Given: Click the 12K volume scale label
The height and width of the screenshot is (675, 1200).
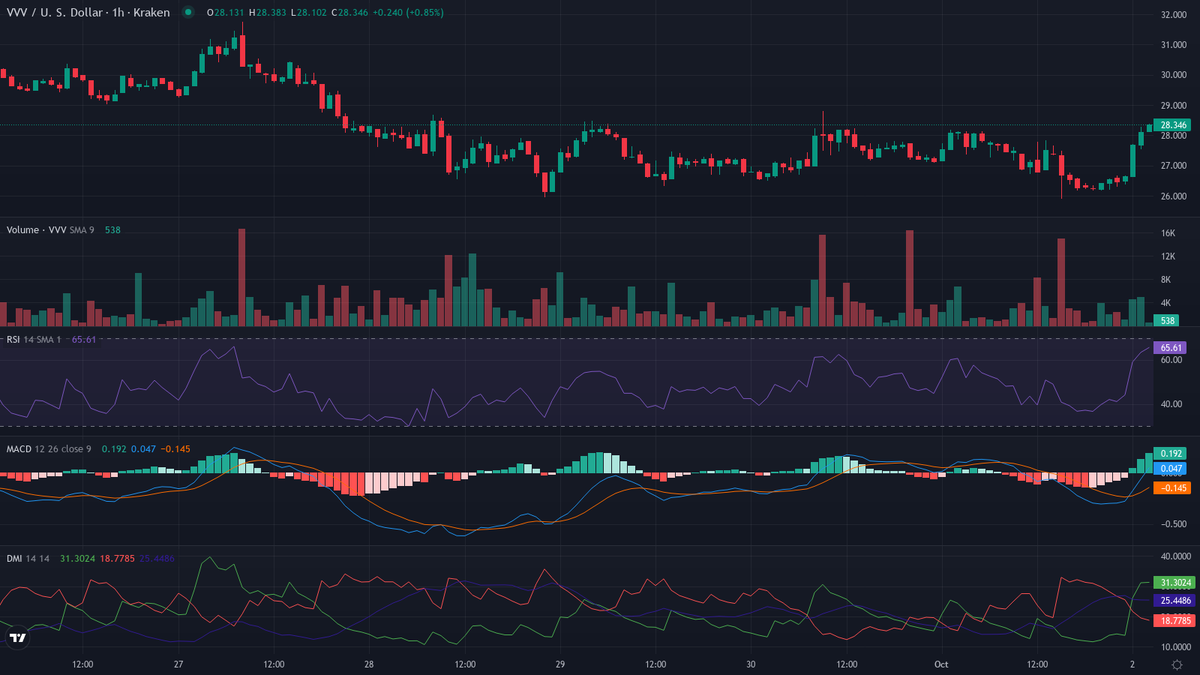Looking at the screenshot, I should (1167, 256).
